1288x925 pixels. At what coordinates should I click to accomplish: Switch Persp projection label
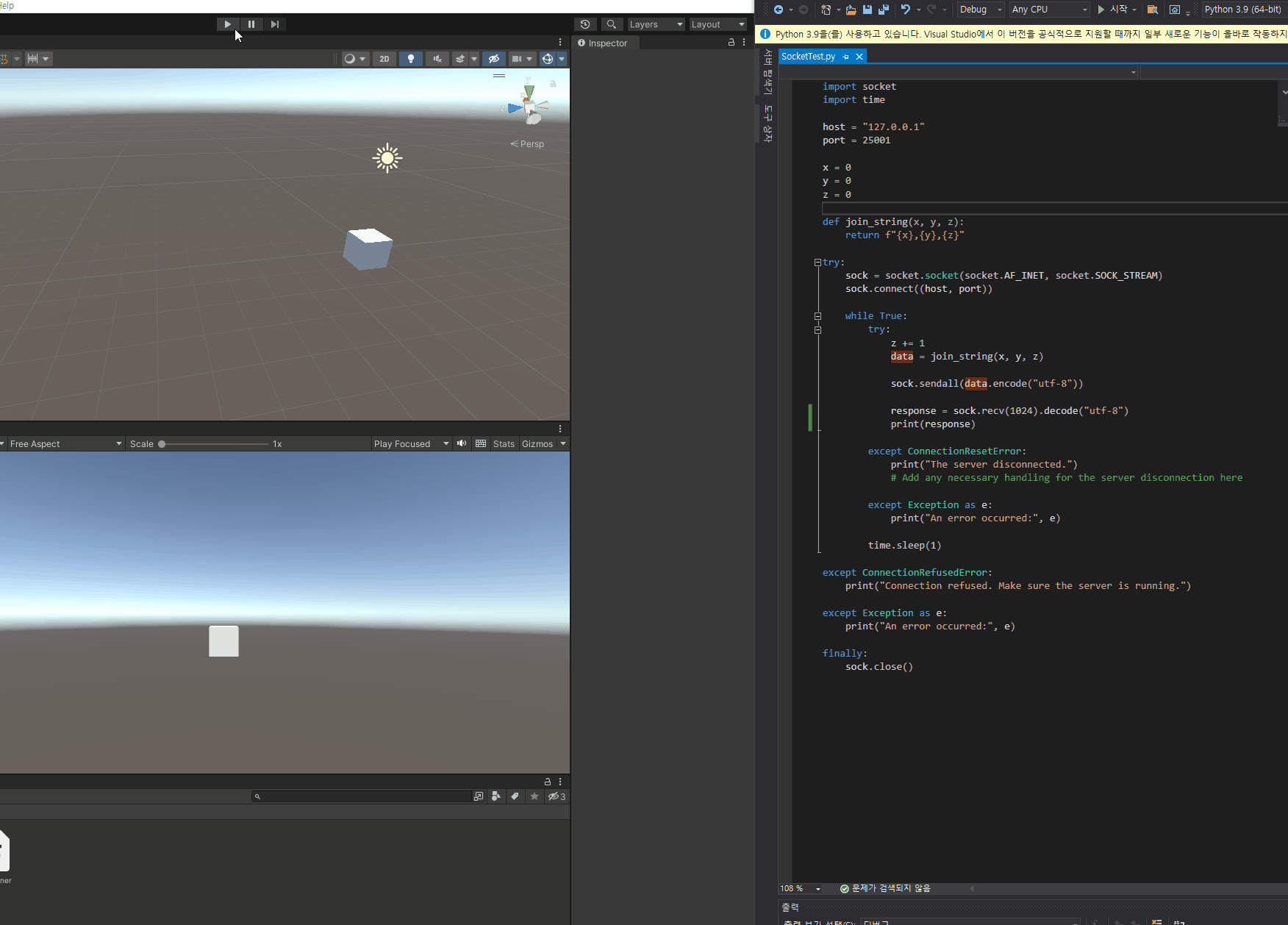(528, 144)
